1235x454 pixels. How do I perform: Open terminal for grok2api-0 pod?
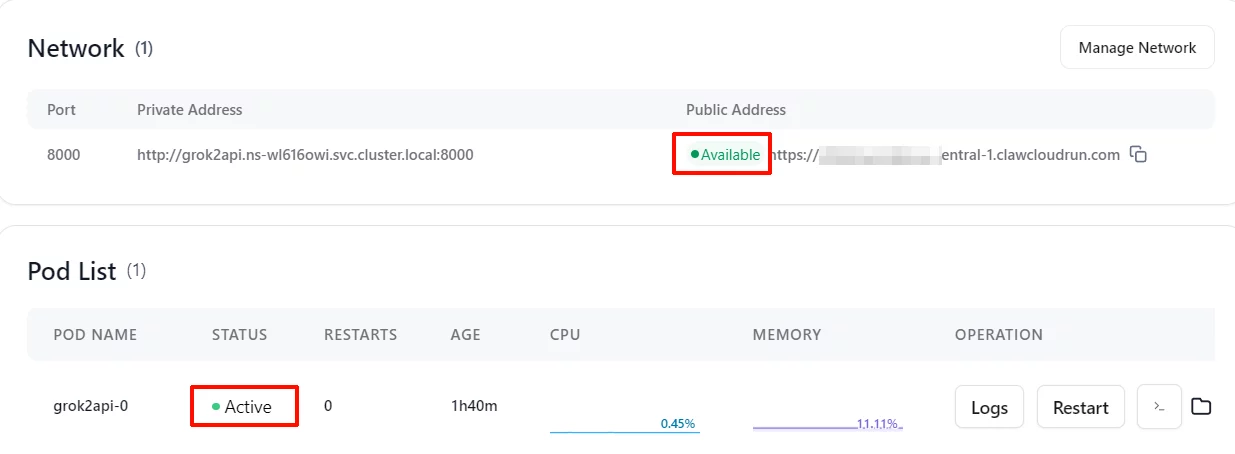click(1159, 407)
